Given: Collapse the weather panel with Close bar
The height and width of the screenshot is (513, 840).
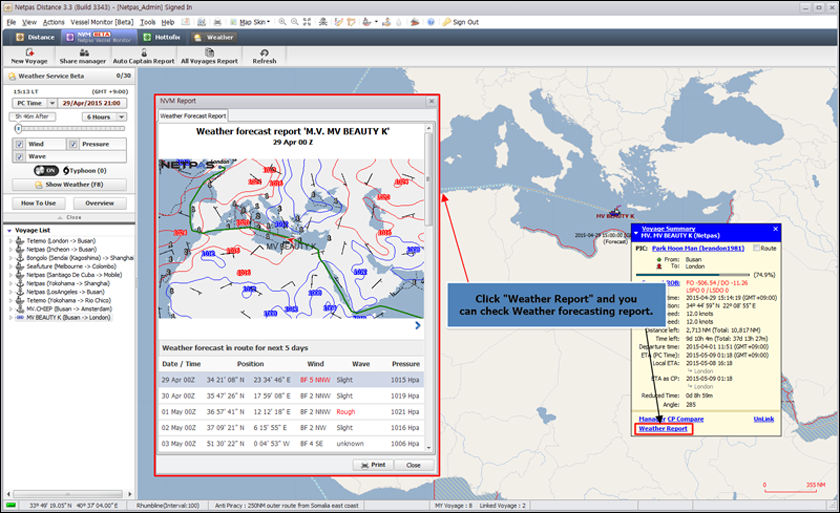Looking at the screenshot, I should [x=69, y=217].
